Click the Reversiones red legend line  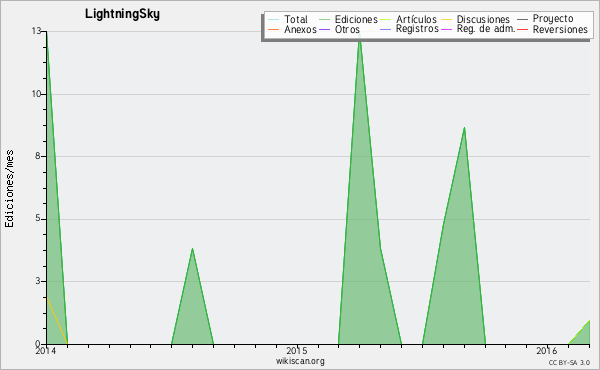pyautogui.click(x=523, y=29)
